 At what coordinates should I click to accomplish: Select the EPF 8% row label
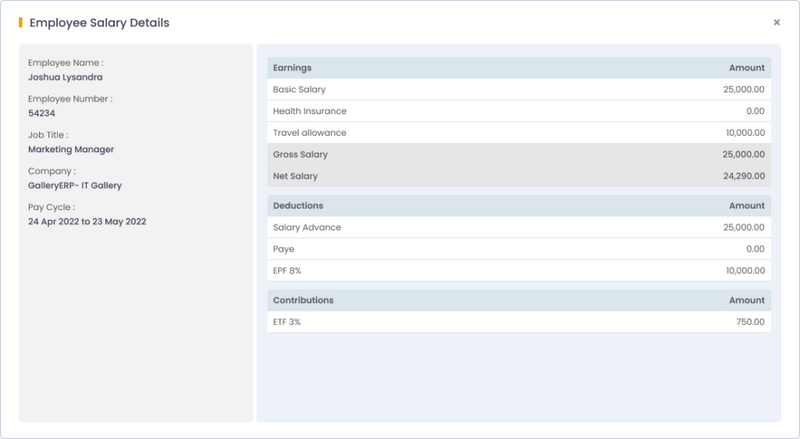coord(288,271)
